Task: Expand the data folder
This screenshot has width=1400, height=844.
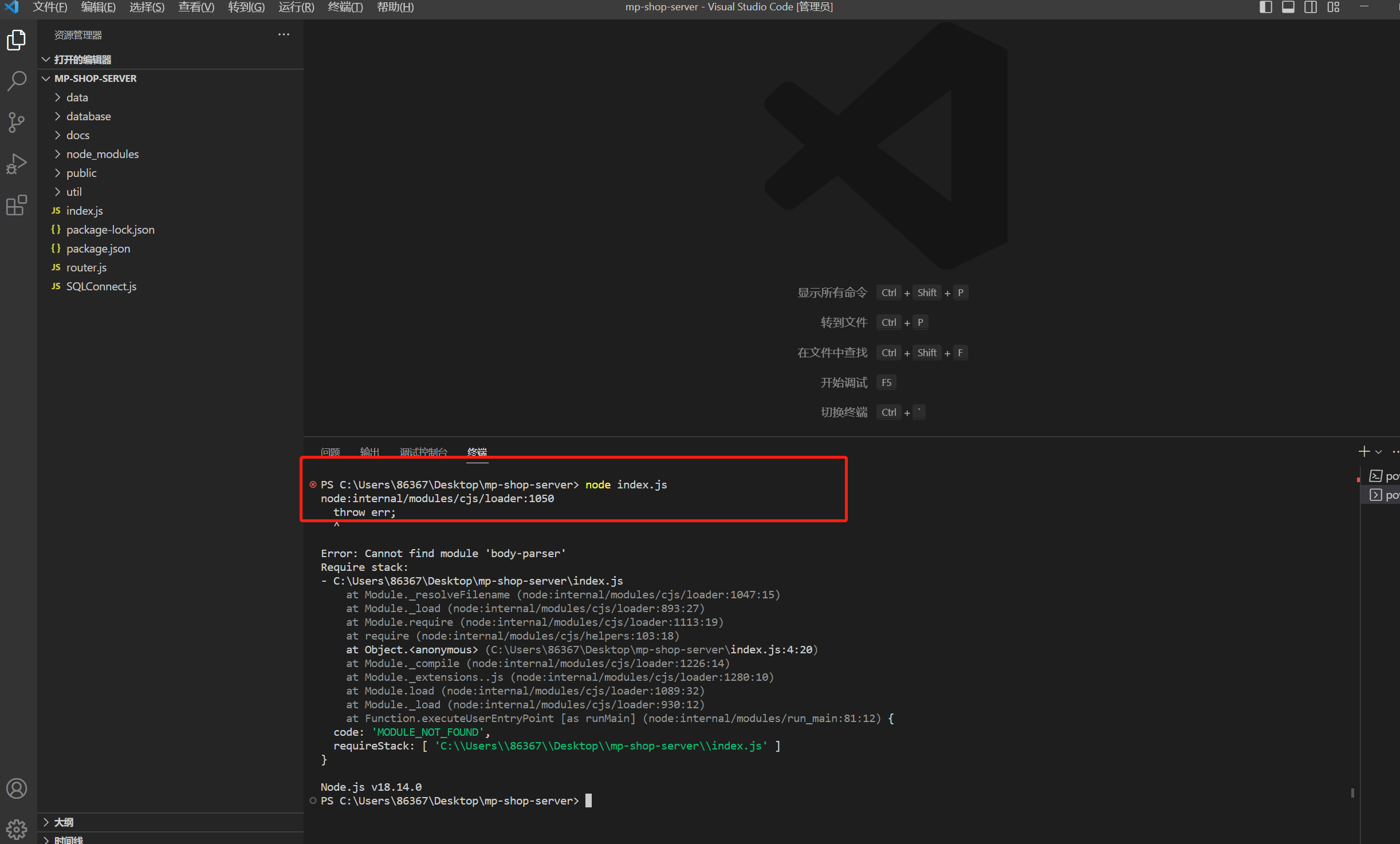Action: 57,97
